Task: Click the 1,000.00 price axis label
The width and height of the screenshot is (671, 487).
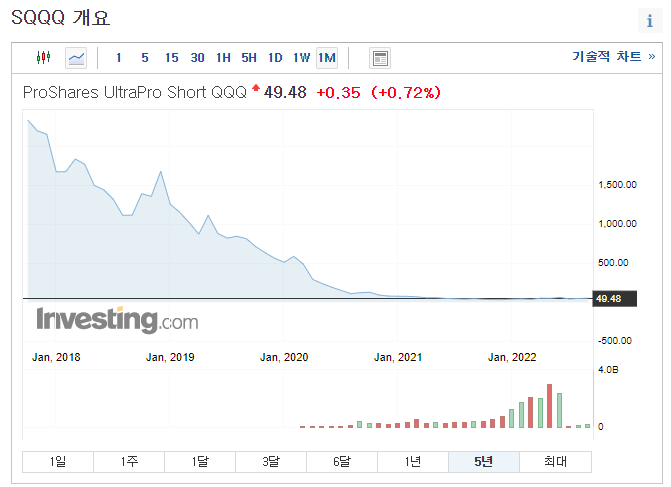Action: coord(618,224)
